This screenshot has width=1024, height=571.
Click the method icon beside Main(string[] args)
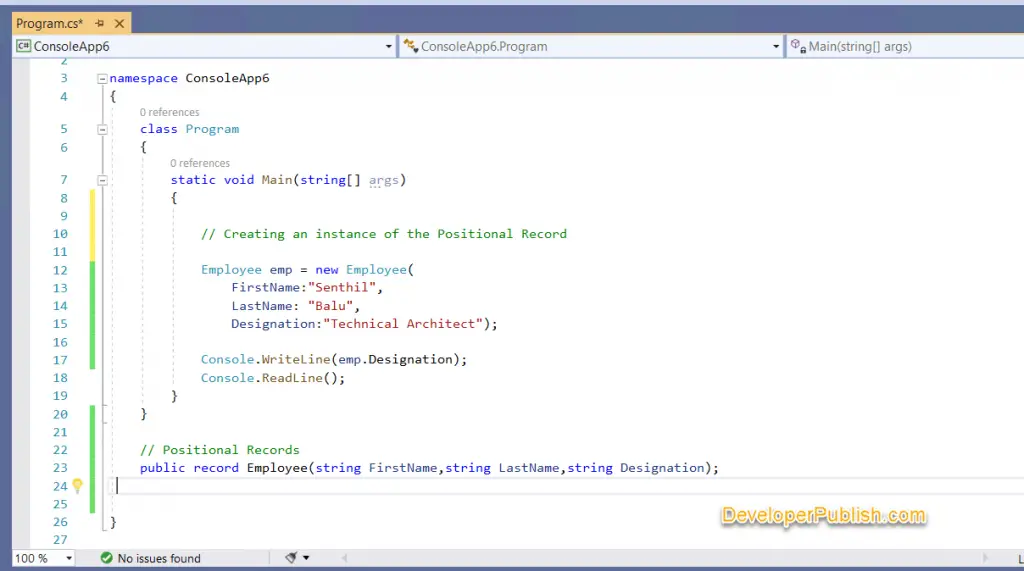[798, 46]
